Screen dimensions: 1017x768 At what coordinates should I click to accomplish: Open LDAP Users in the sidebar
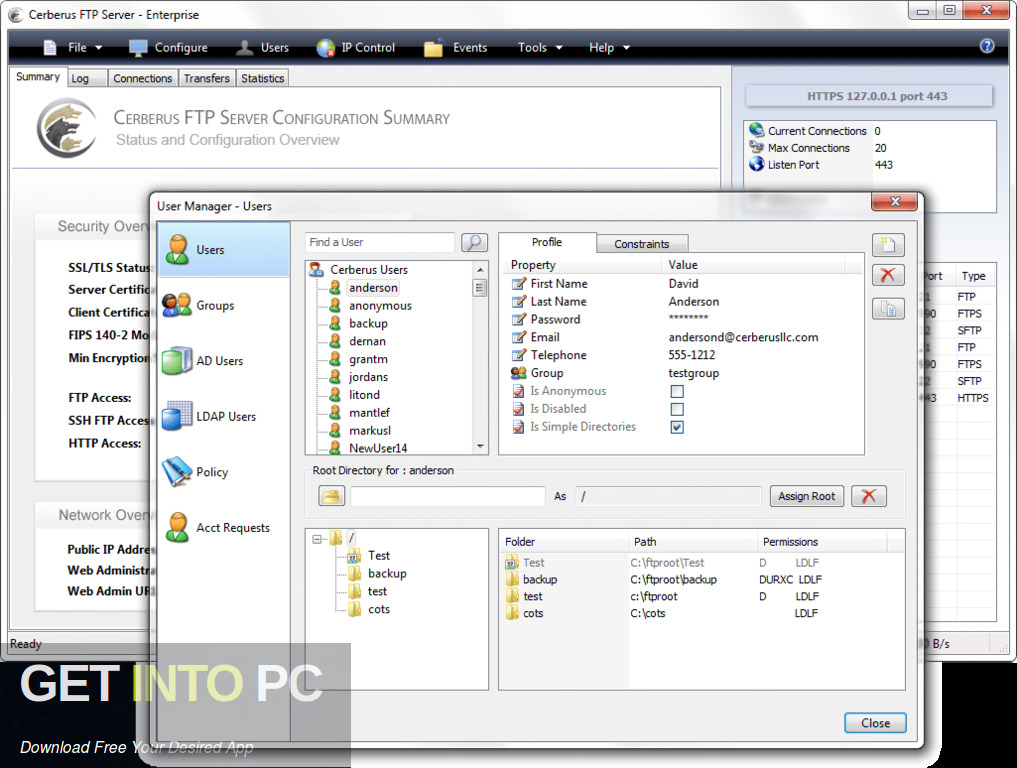coord(224,416)
